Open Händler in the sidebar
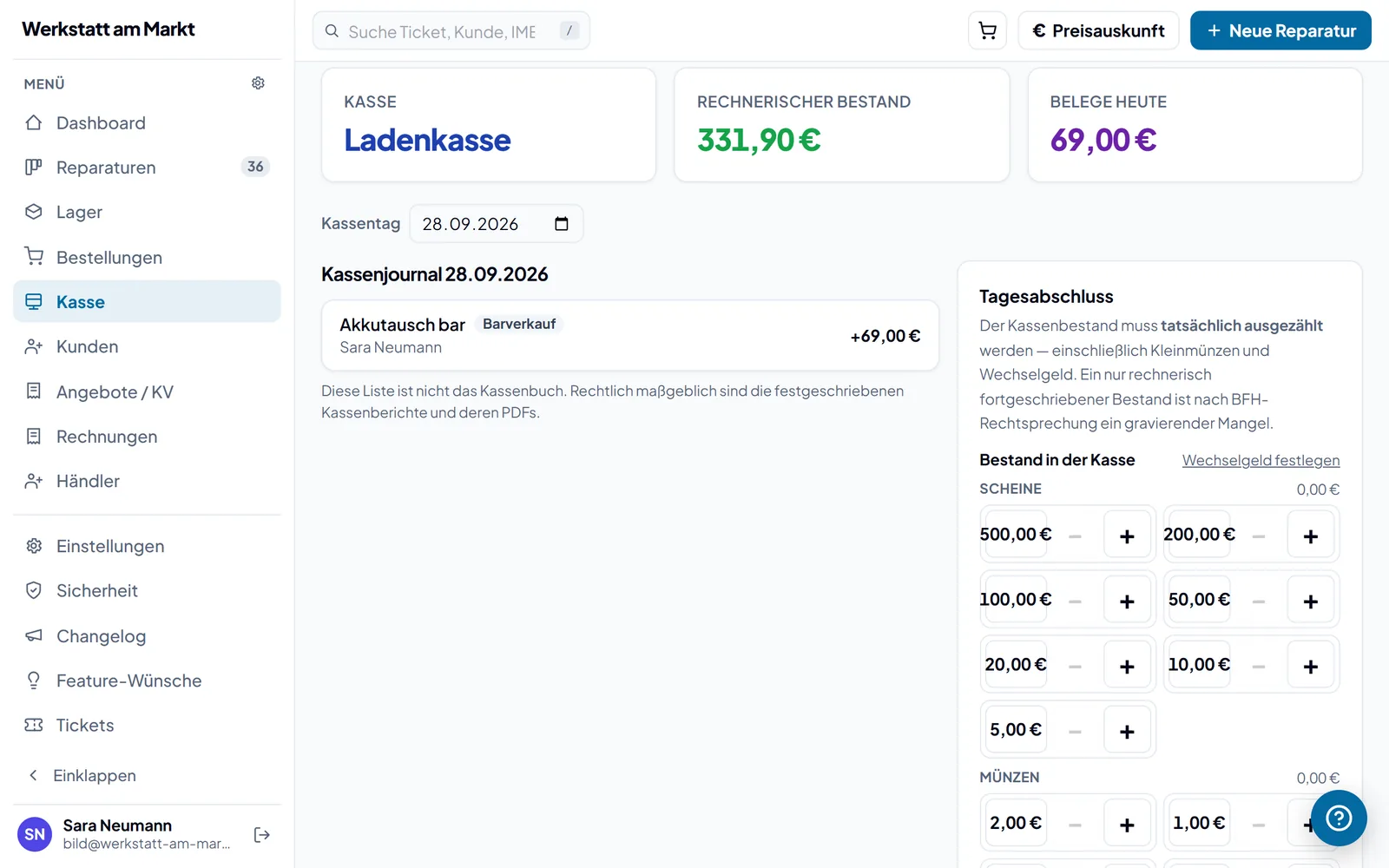The height and width of the screenshot is (868, 1389). point(147,481)
